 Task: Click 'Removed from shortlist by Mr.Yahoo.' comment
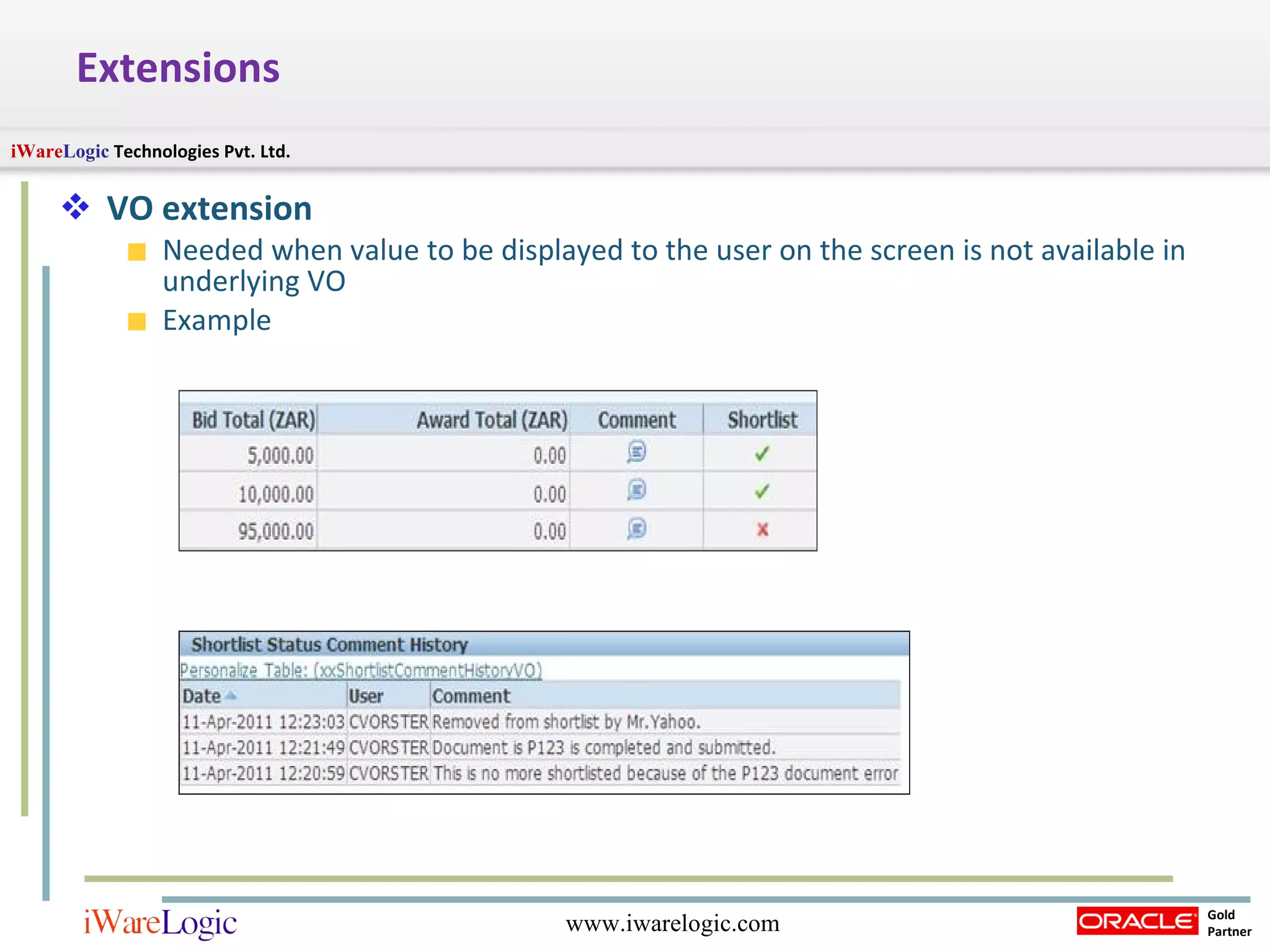click(566, 722)
